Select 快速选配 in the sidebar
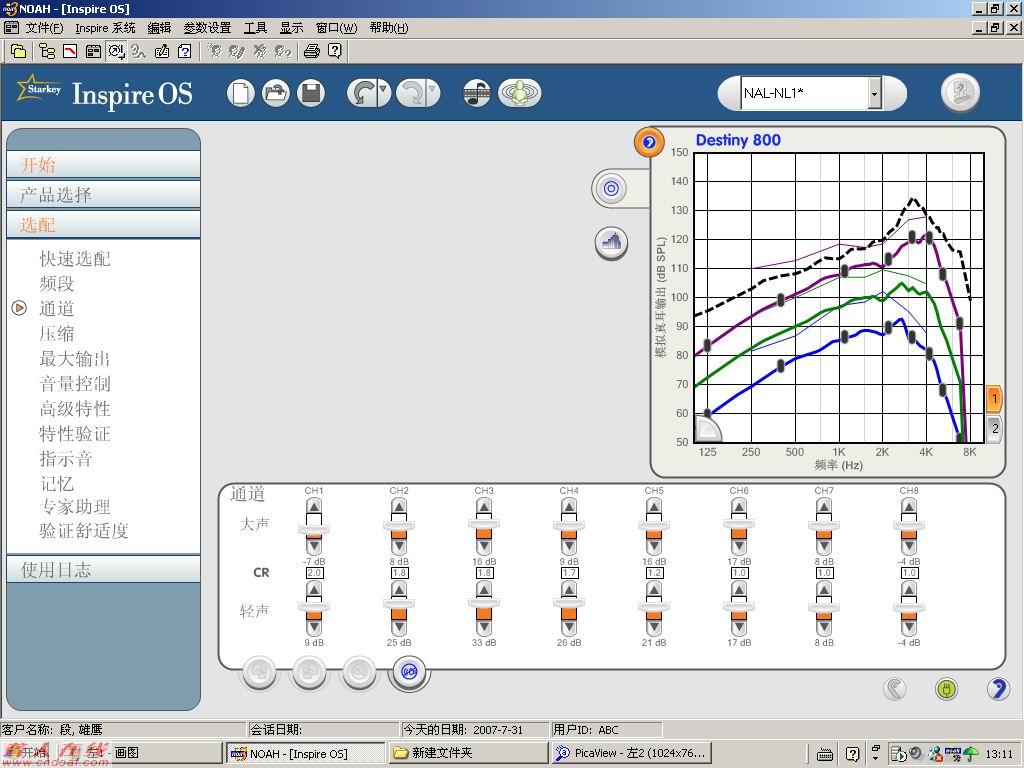 click(75, 259)
